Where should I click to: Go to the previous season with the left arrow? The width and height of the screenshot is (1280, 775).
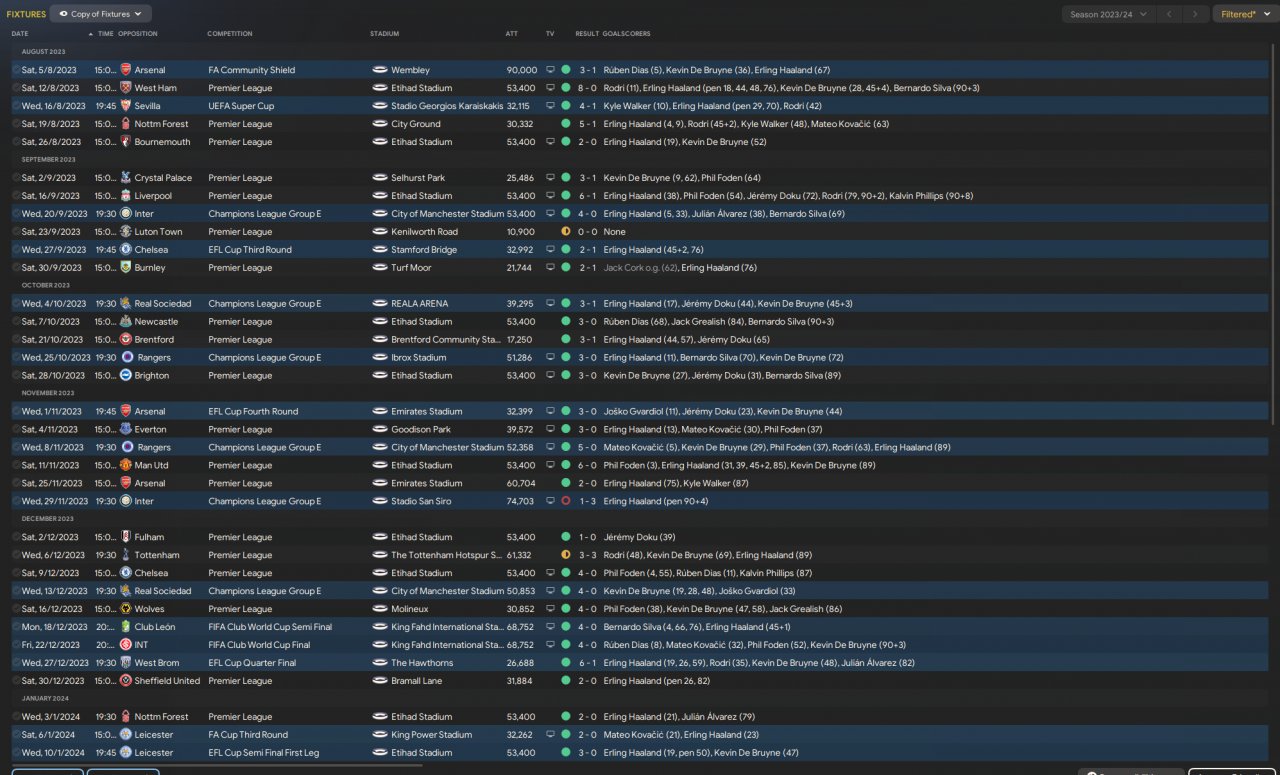click(1169, 14)
